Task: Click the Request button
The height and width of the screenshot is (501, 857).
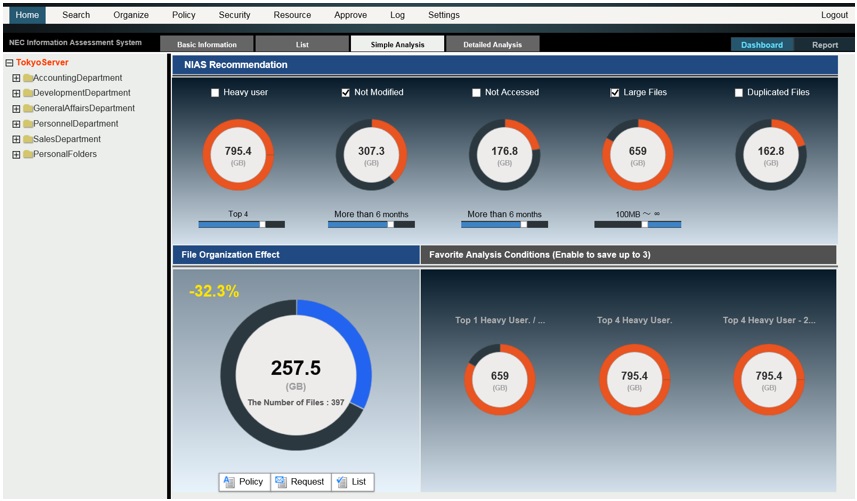Action: pos(301,482)
